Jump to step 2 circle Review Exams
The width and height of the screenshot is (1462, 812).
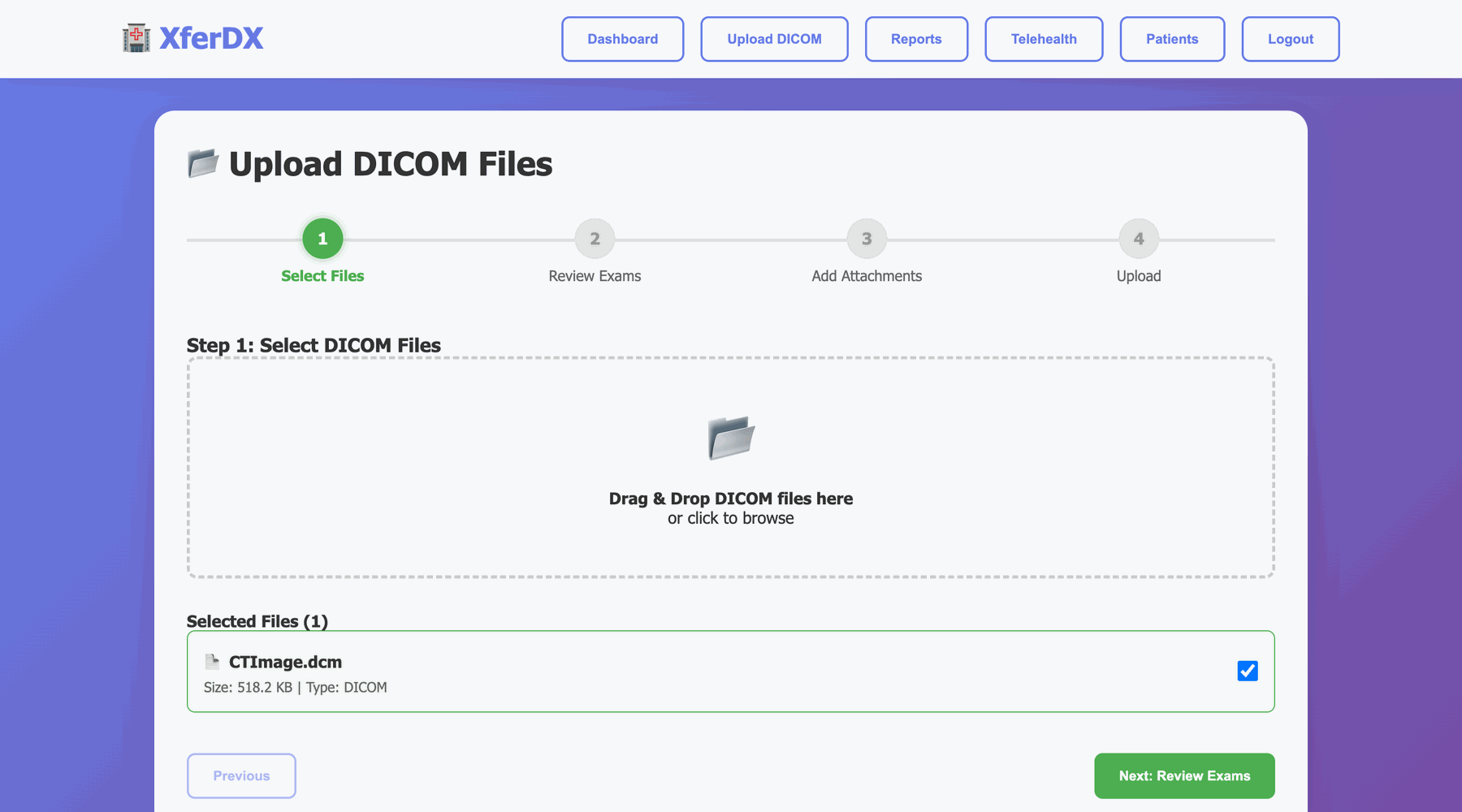[595, 239]
